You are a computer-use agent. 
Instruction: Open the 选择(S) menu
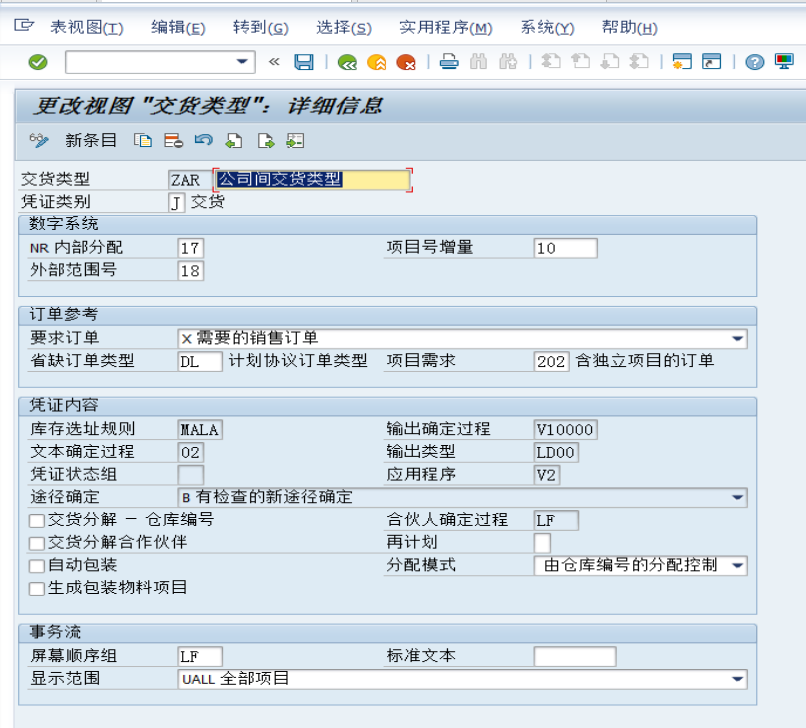click(344, 27)
